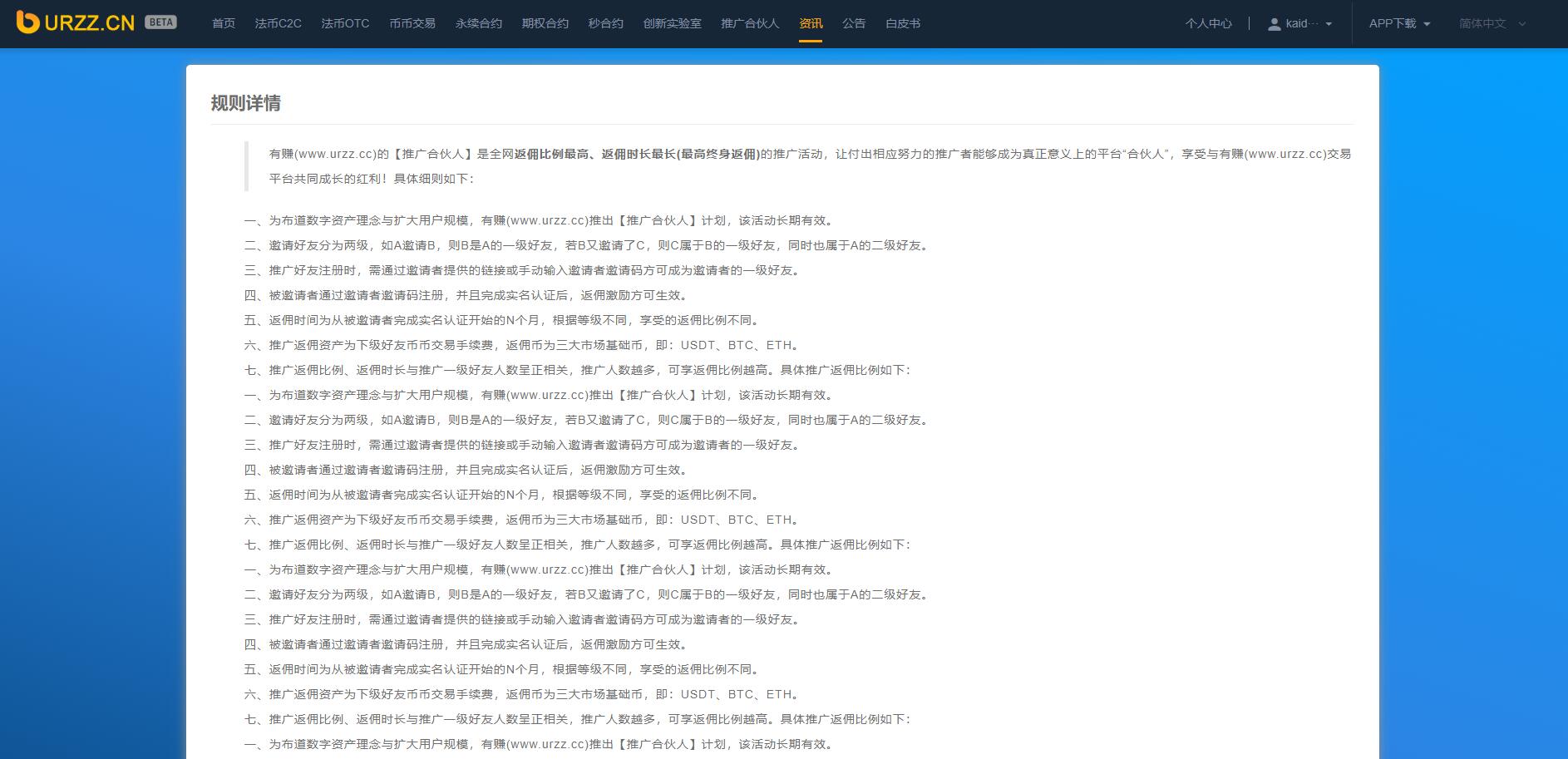
Task: Click the last visible 一、为布道数字资产理念 line
Action: tap(540, 744)
